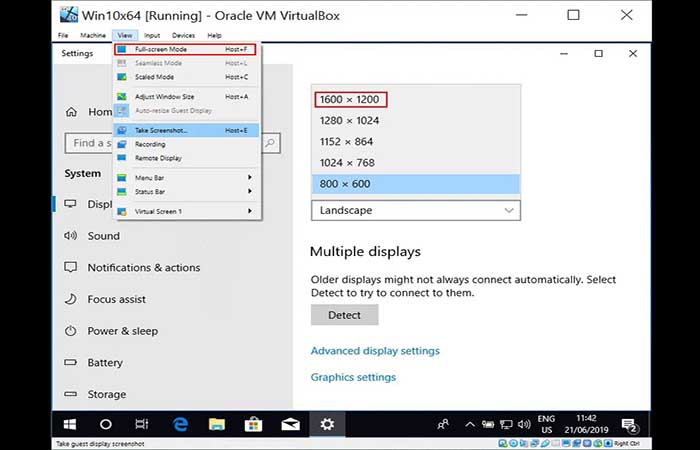Expand the Virtual Screen 1 submenu

tap(186, 211)
